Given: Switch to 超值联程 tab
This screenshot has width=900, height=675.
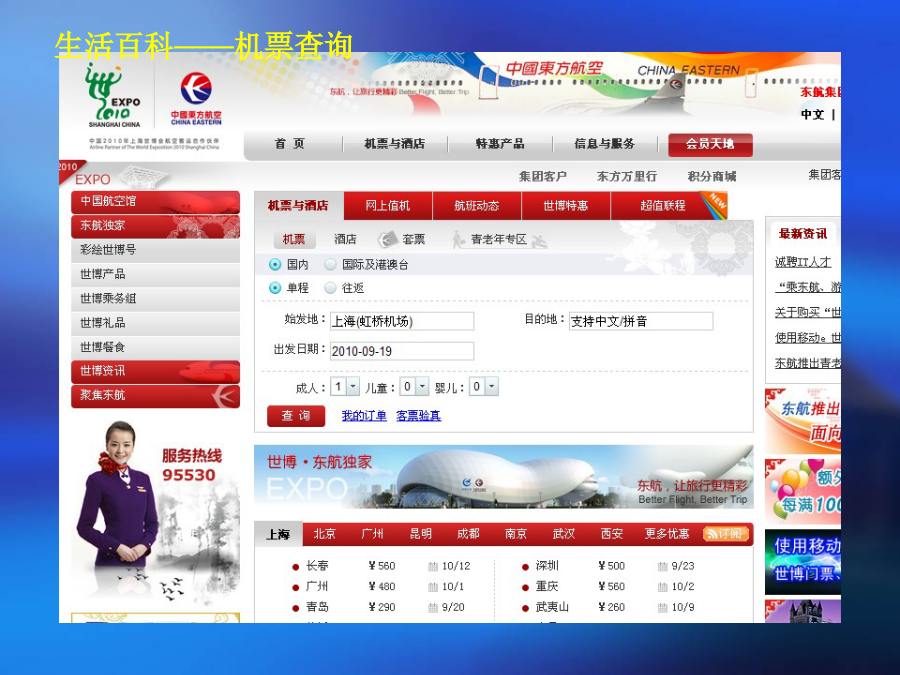Looking at the screenshot, I should (663, 206).
